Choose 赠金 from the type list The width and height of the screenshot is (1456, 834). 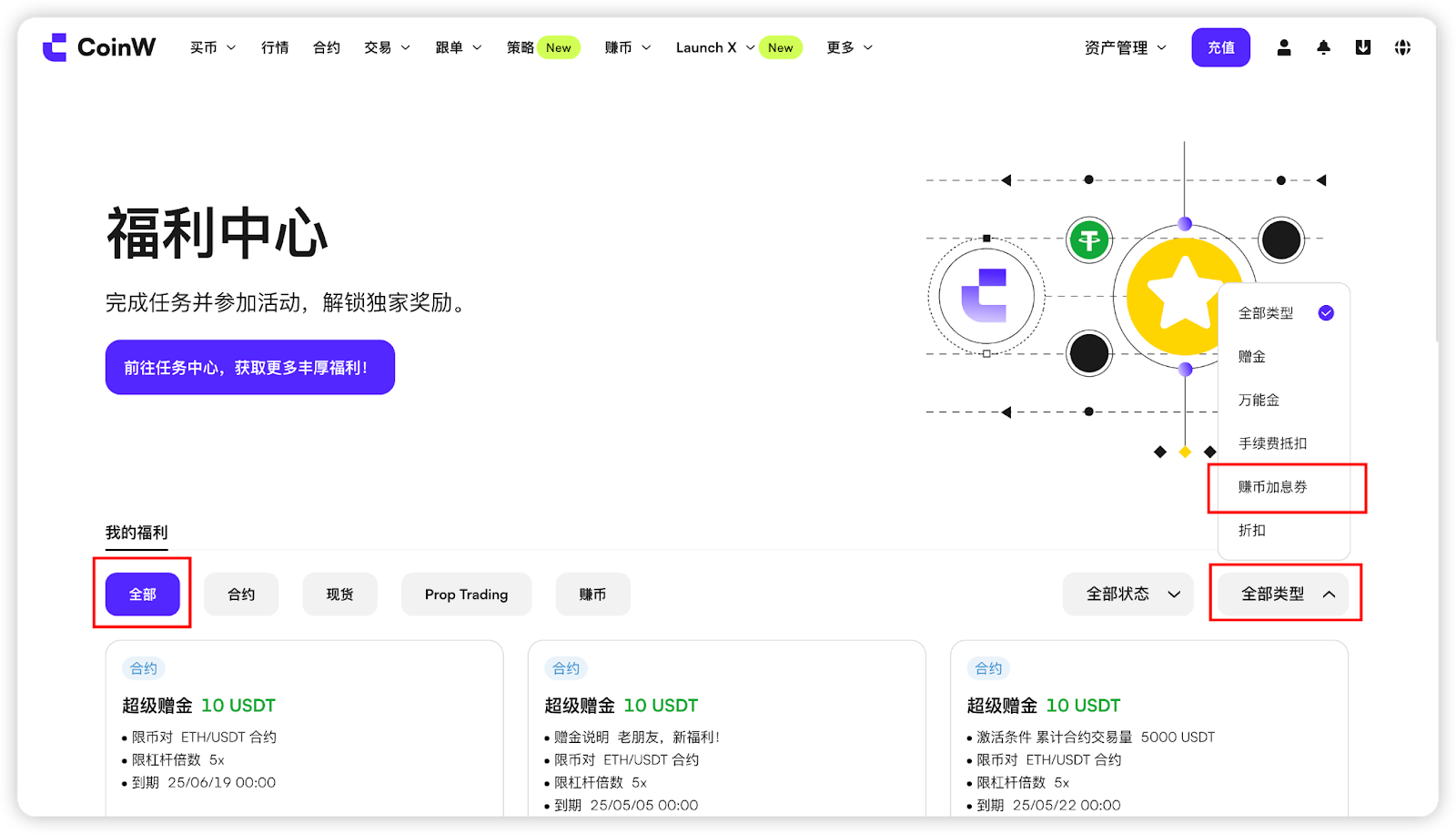(1284, 357)
